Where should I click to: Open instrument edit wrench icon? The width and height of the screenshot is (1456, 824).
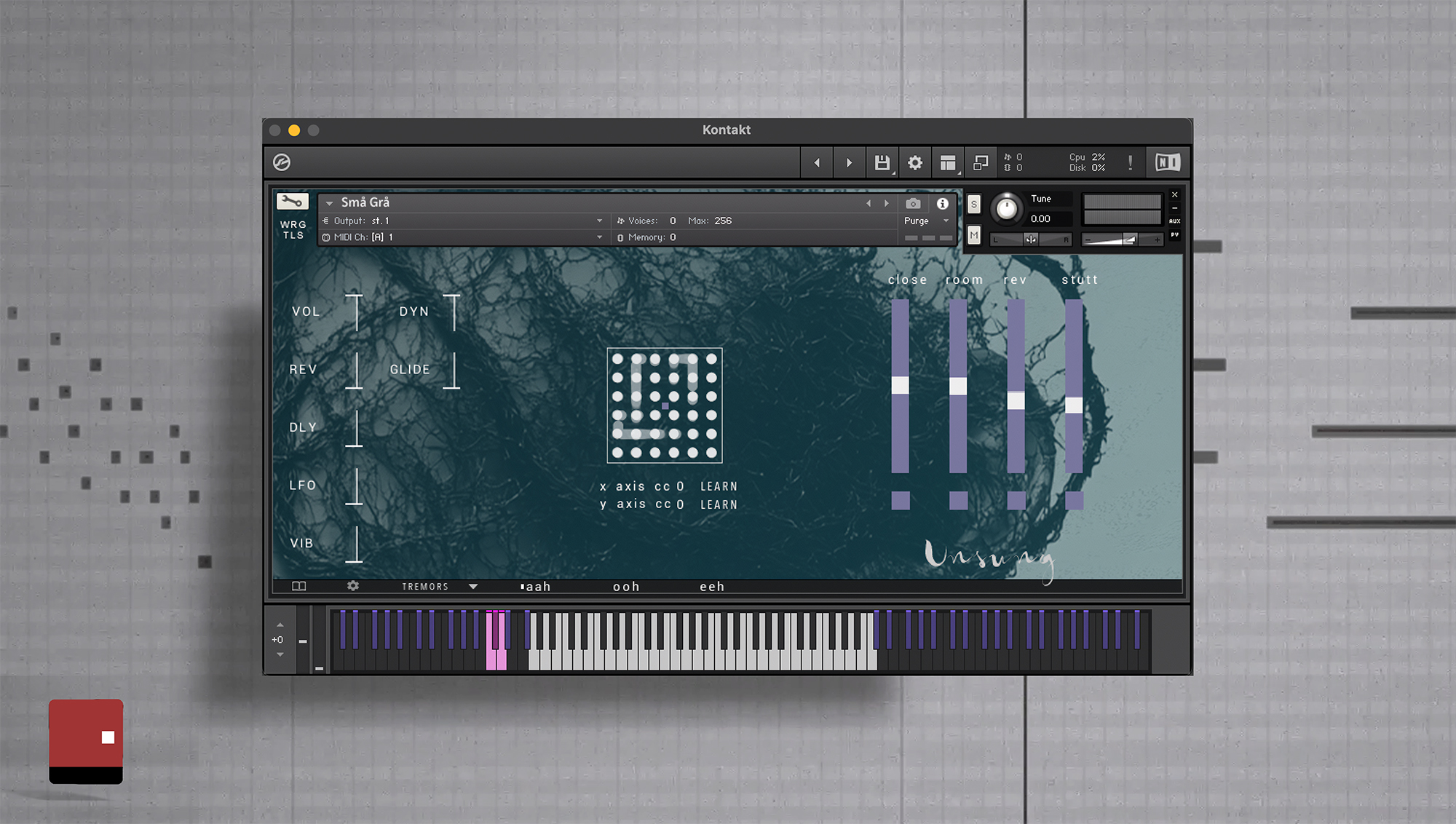coord(293,202)
